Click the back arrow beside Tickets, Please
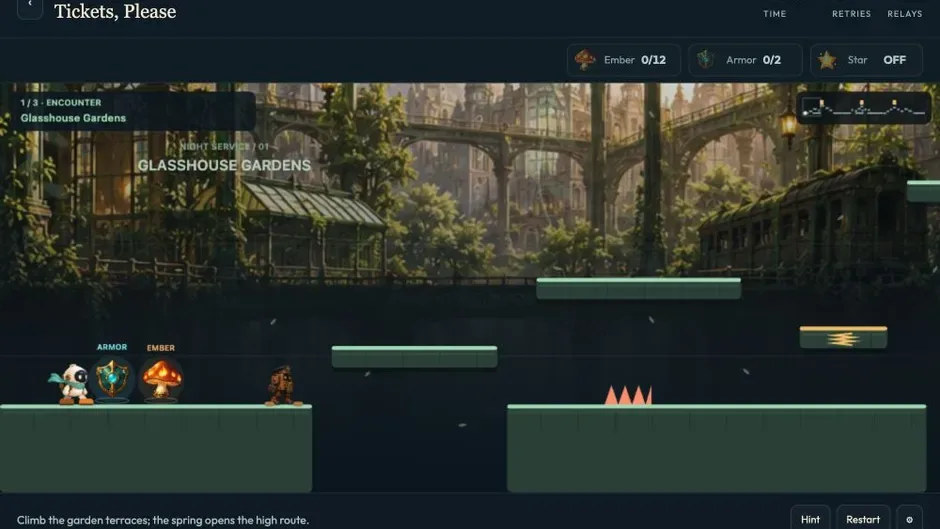The image size is (940, 529). point(29,7)
